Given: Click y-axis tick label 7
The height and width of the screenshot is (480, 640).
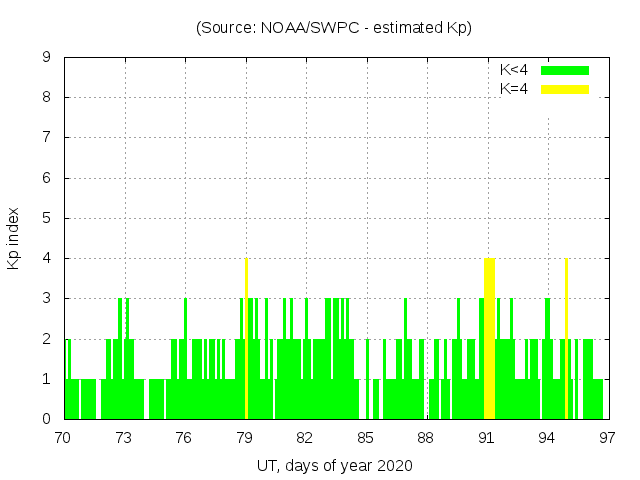Looking at the screenshot, I should (46, 138).
